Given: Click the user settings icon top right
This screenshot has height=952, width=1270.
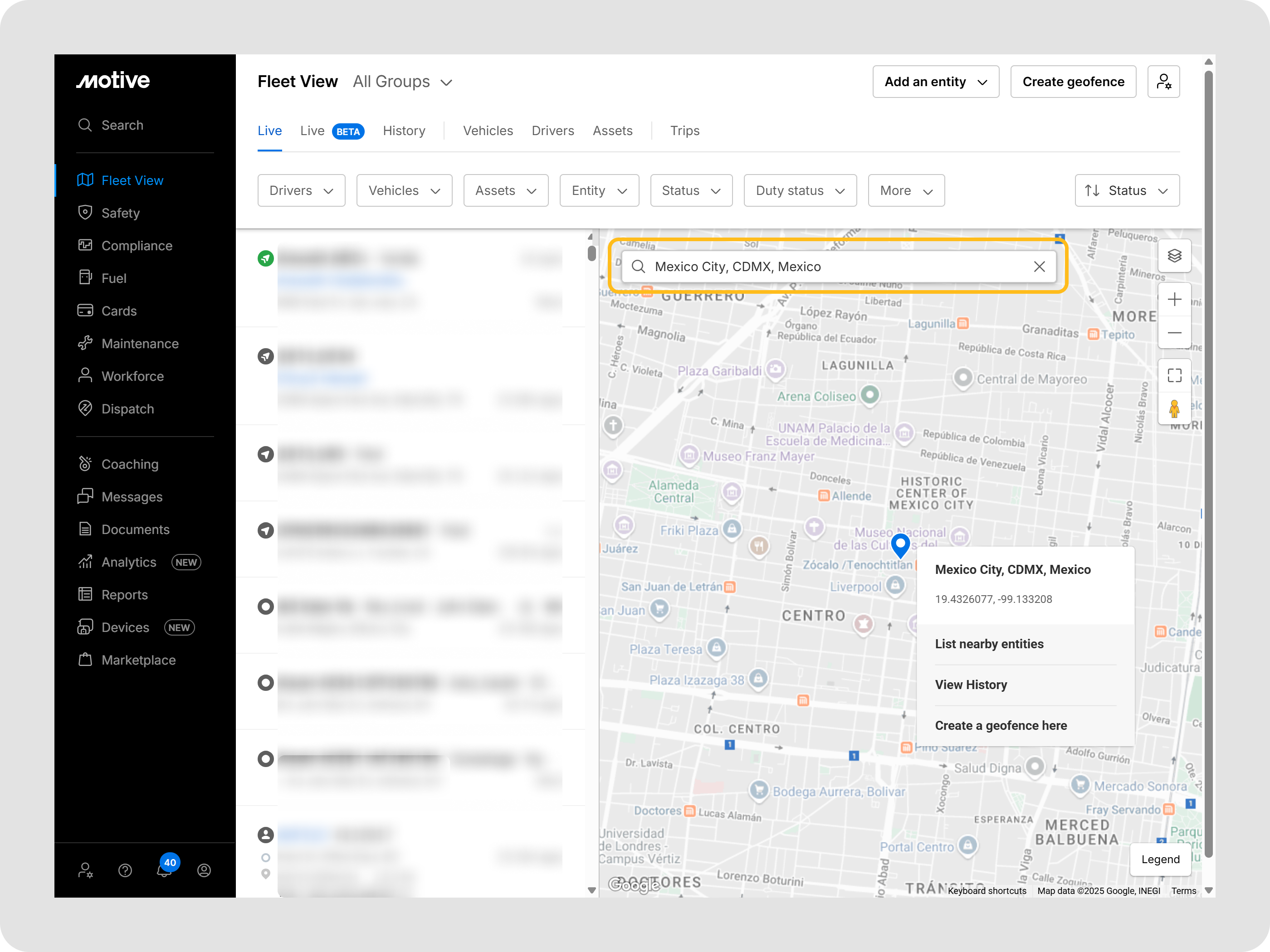Looking at the screenshot, I should click(x=1163, y=82).
